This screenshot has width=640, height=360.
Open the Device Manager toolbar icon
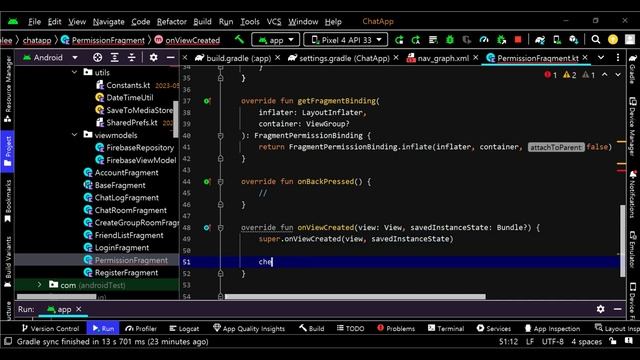click(557, 40)
